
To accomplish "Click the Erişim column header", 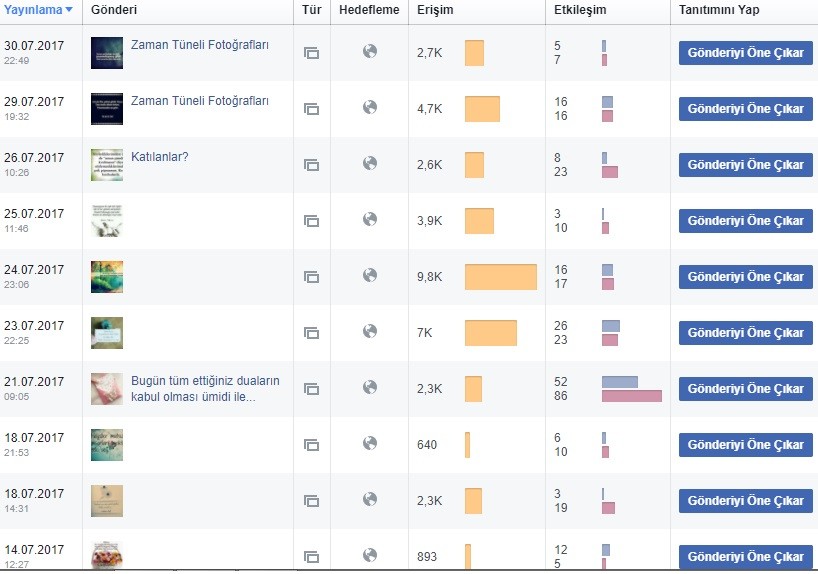I will coord(435,10).
